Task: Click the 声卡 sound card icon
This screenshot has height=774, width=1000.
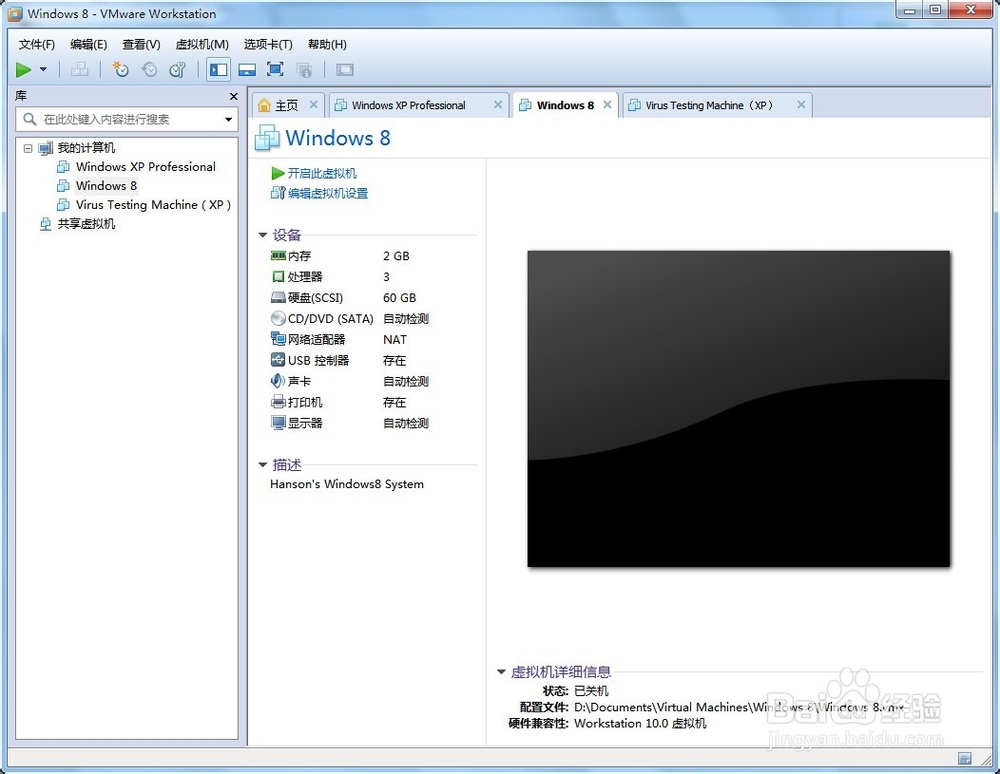Action: 278,381
